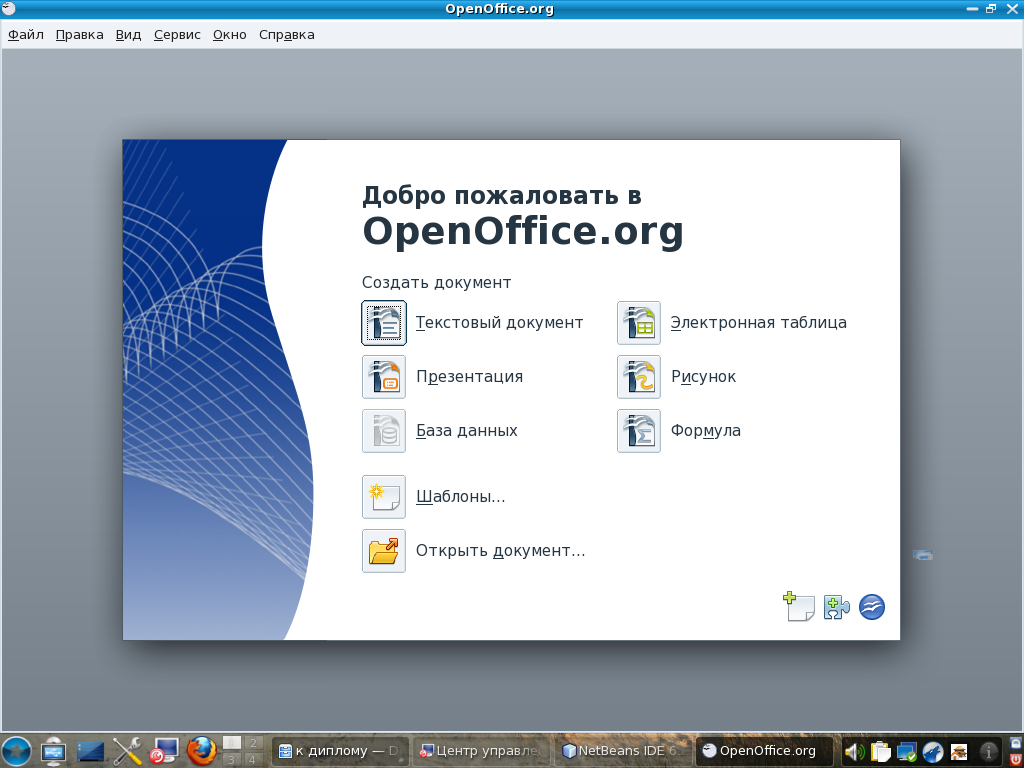Launch the blue terminal panel icon

pos(91,752)
